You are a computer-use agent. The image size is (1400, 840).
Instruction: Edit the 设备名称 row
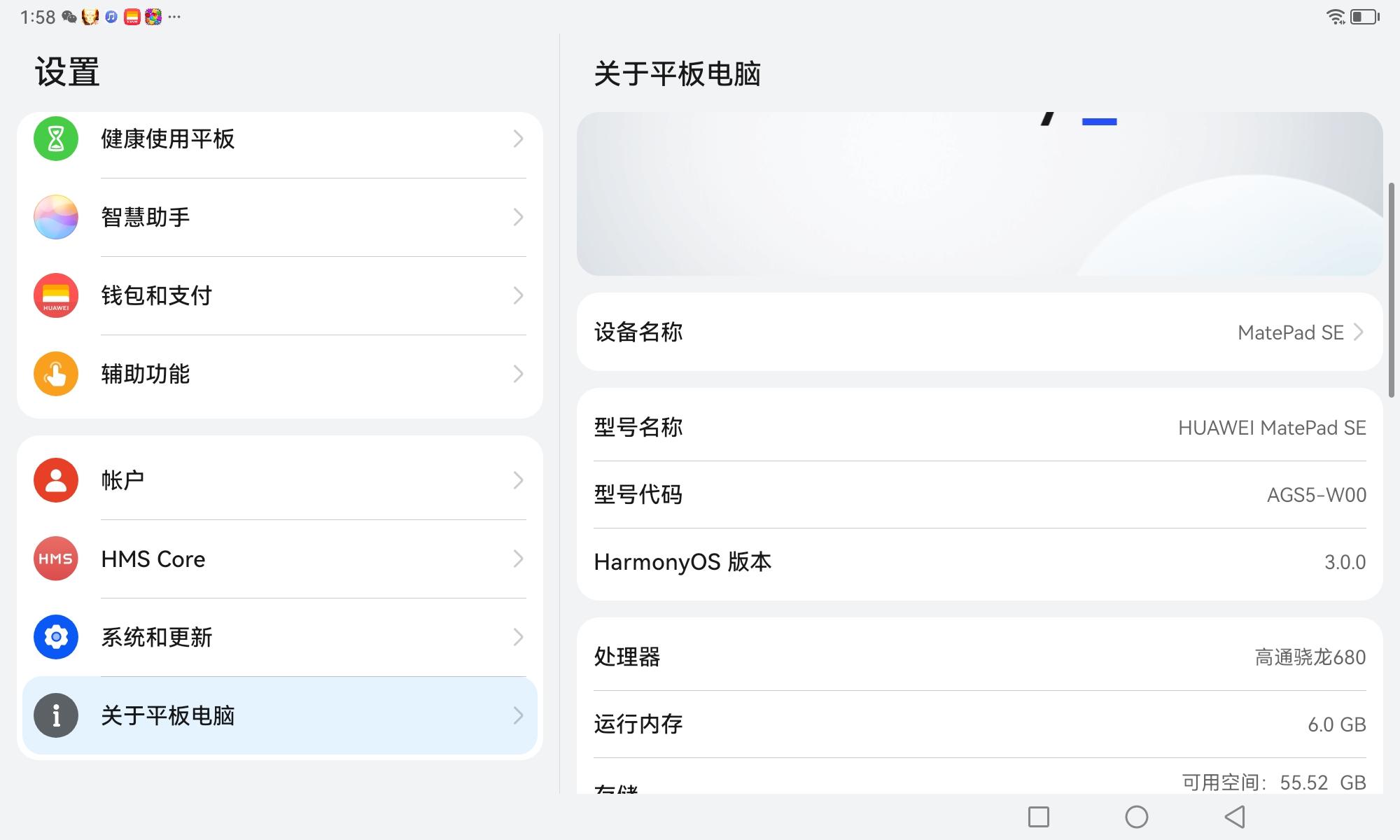[x=980, y=332]
